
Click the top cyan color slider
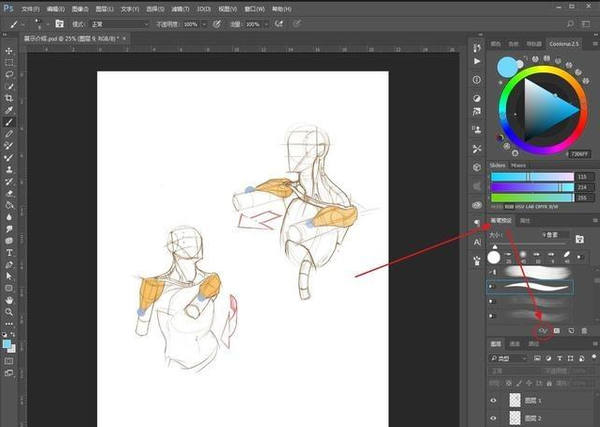coord(530,177)
